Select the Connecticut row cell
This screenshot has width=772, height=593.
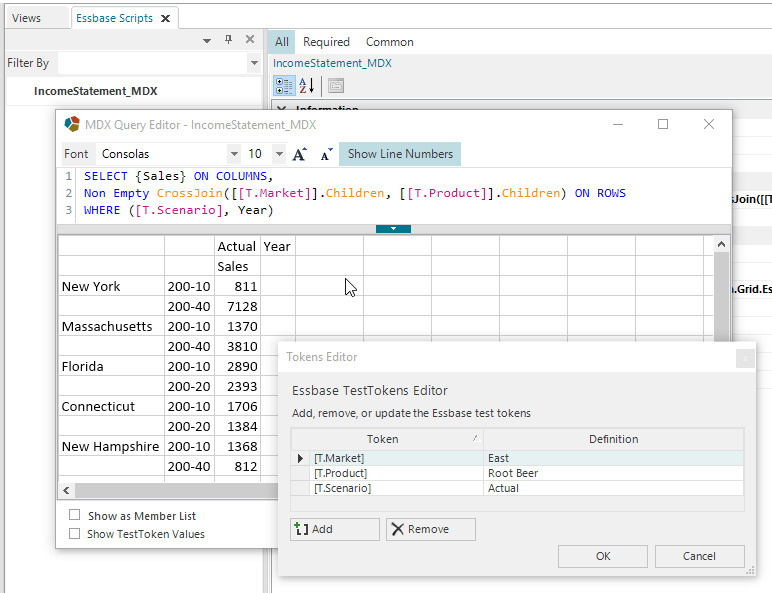pyautogui.click(x=111, y=406)
